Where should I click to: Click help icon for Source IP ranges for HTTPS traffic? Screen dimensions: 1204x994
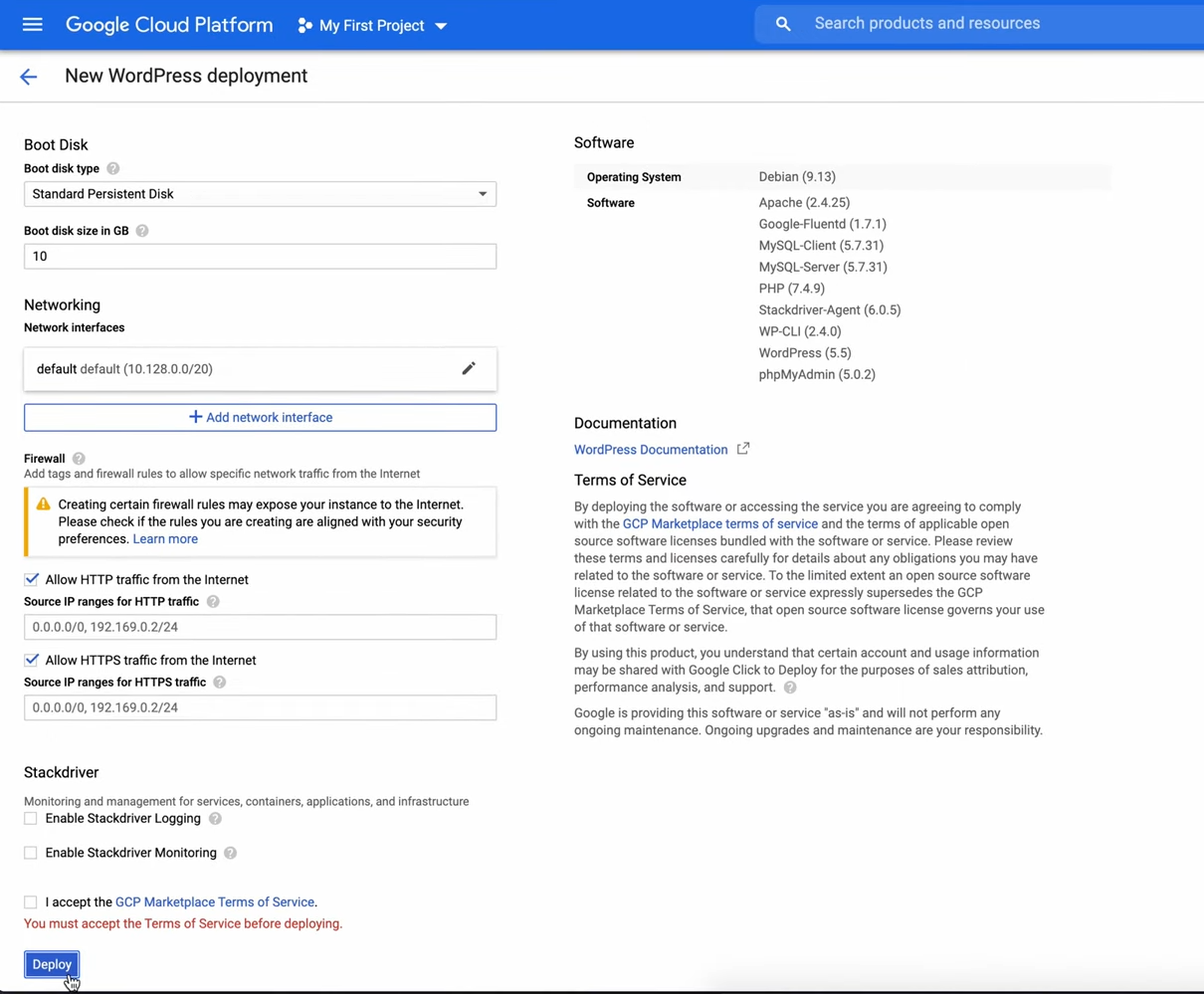coord(220,683)
